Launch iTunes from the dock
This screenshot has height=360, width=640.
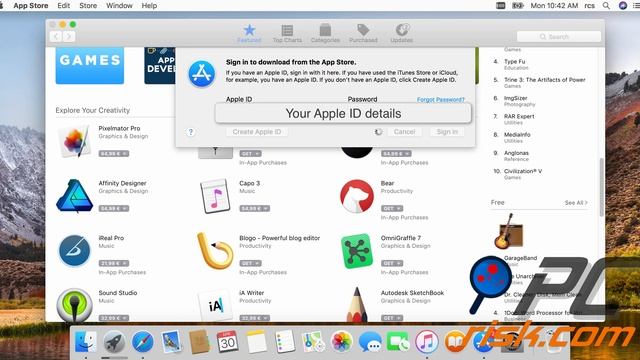pos(427,342)
